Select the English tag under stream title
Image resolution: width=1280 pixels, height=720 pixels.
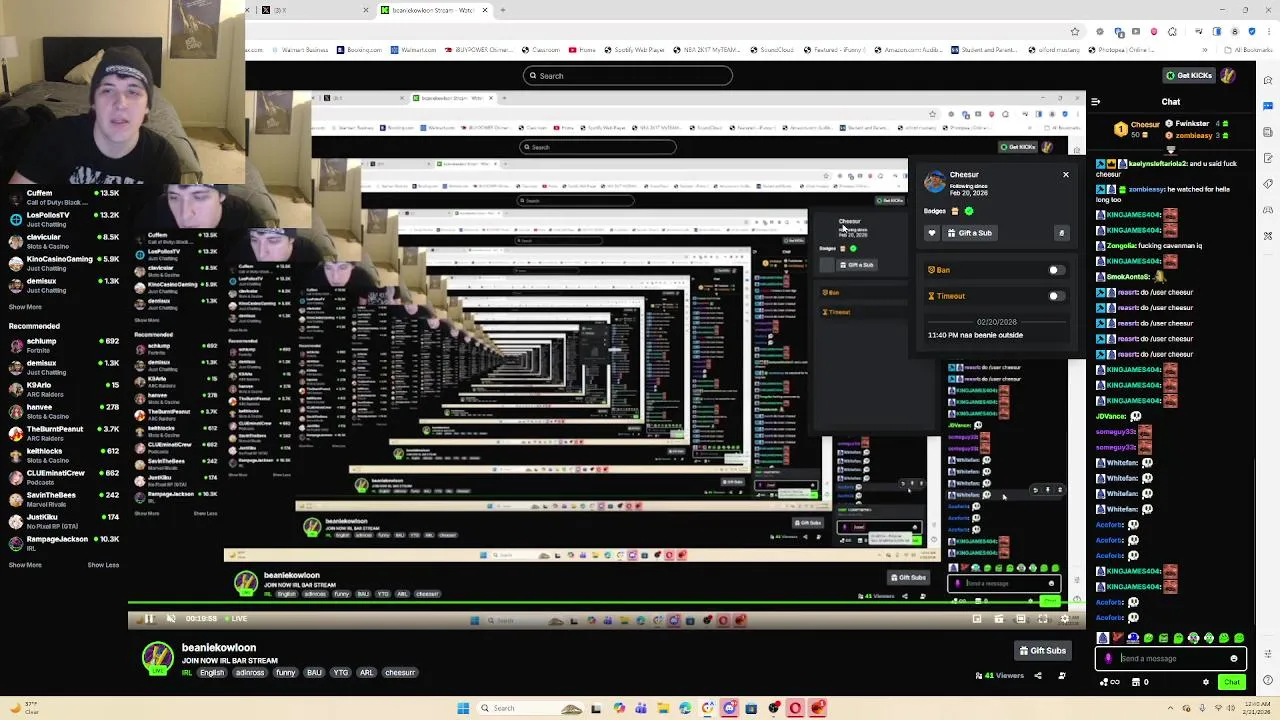[212, 672]
